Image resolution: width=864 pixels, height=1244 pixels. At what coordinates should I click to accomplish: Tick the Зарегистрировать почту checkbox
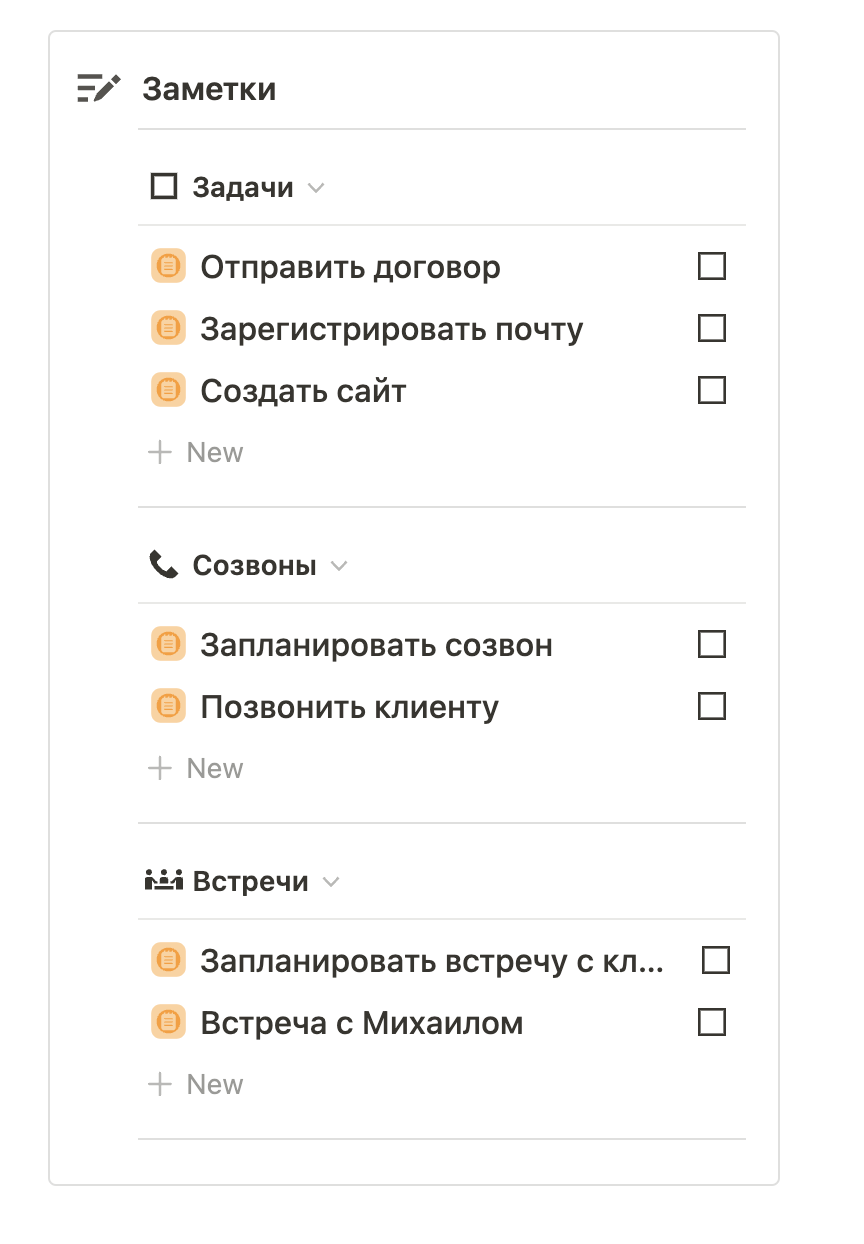711,328
